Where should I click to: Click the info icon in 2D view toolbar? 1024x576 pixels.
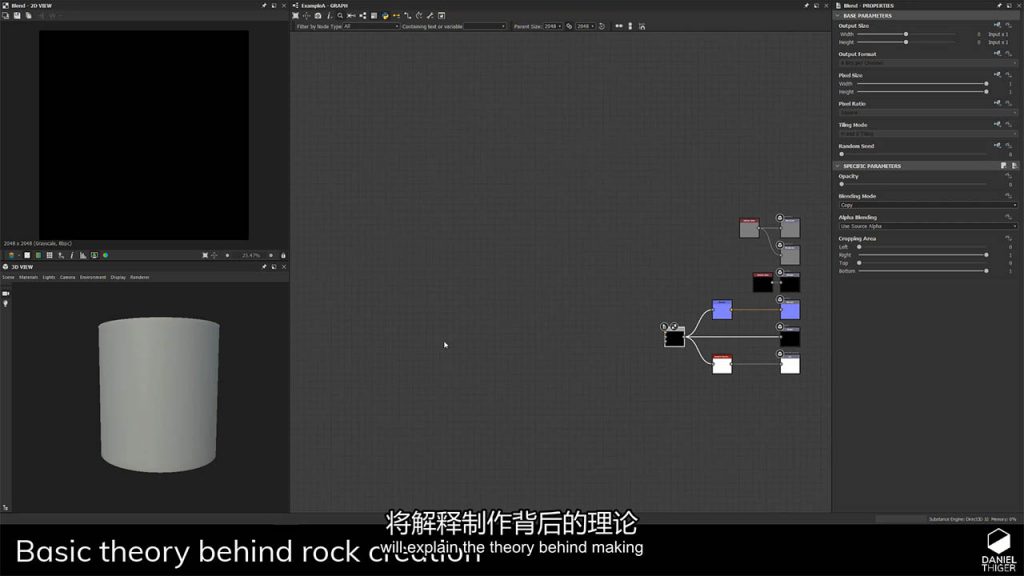(71, 255)
